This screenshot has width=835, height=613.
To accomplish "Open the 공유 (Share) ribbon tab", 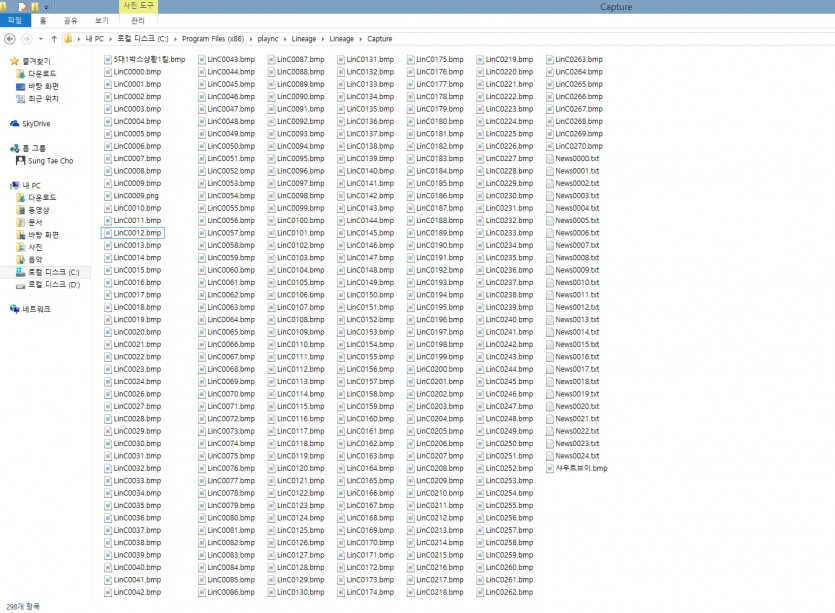I will pyautogui.click(x=71, y=20).
